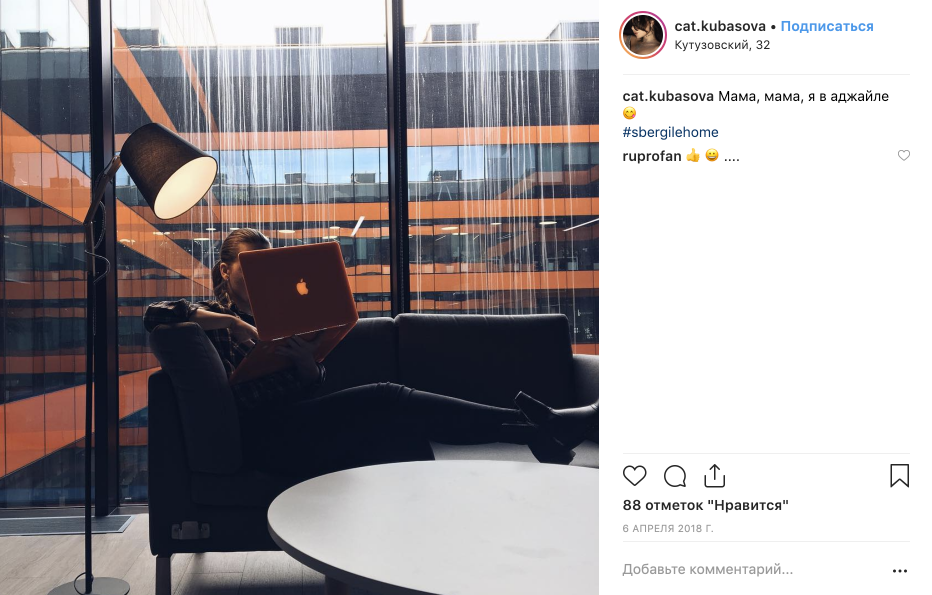
Task: Open the ruprofan commenter profile
Action: coord(652,156)
